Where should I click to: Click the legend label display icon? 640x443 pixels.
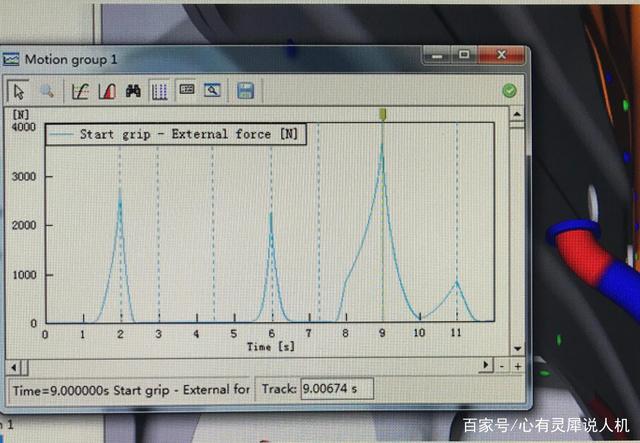(186, 90)
